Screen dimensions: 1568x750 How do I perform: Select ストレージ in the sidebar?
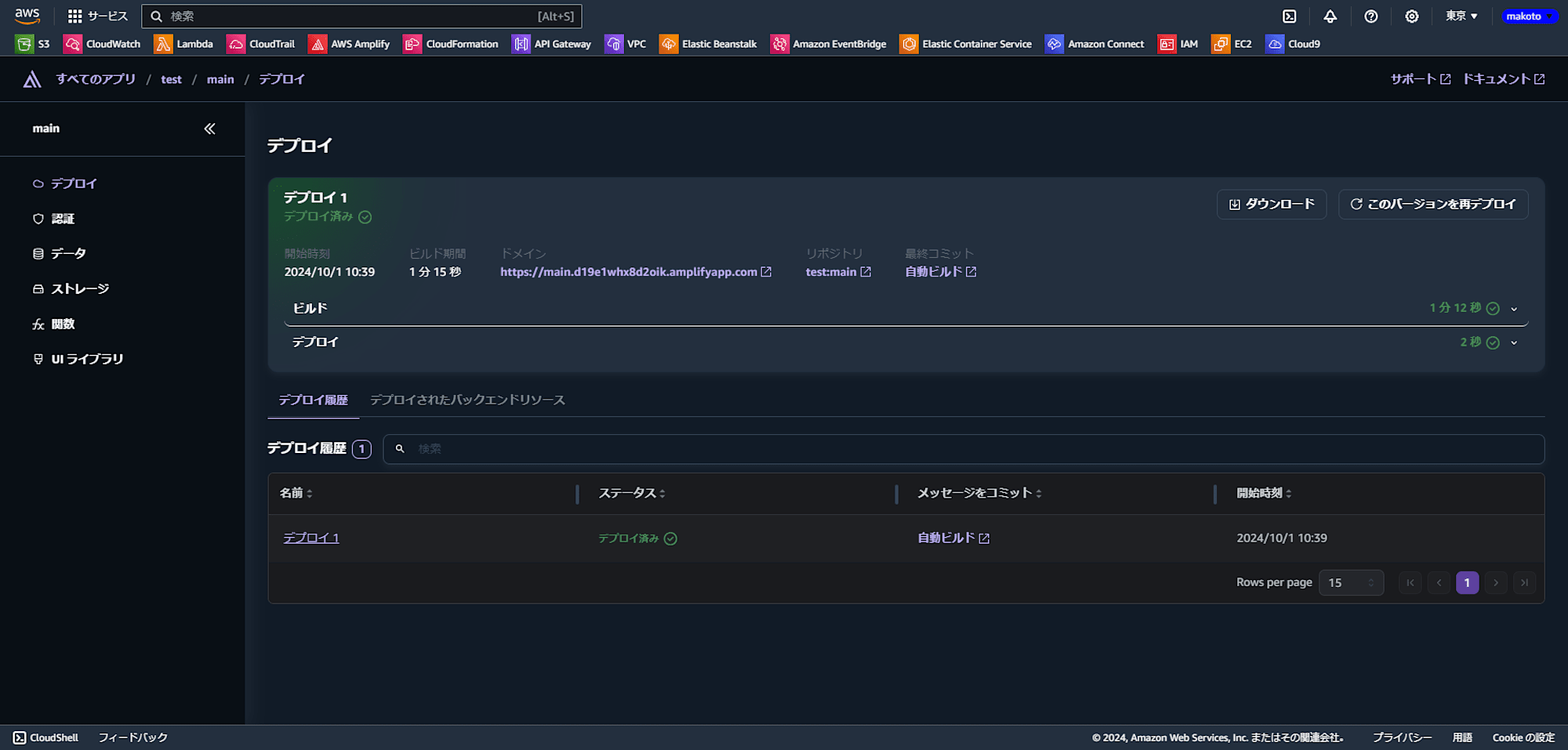click(x=71, y=288)
